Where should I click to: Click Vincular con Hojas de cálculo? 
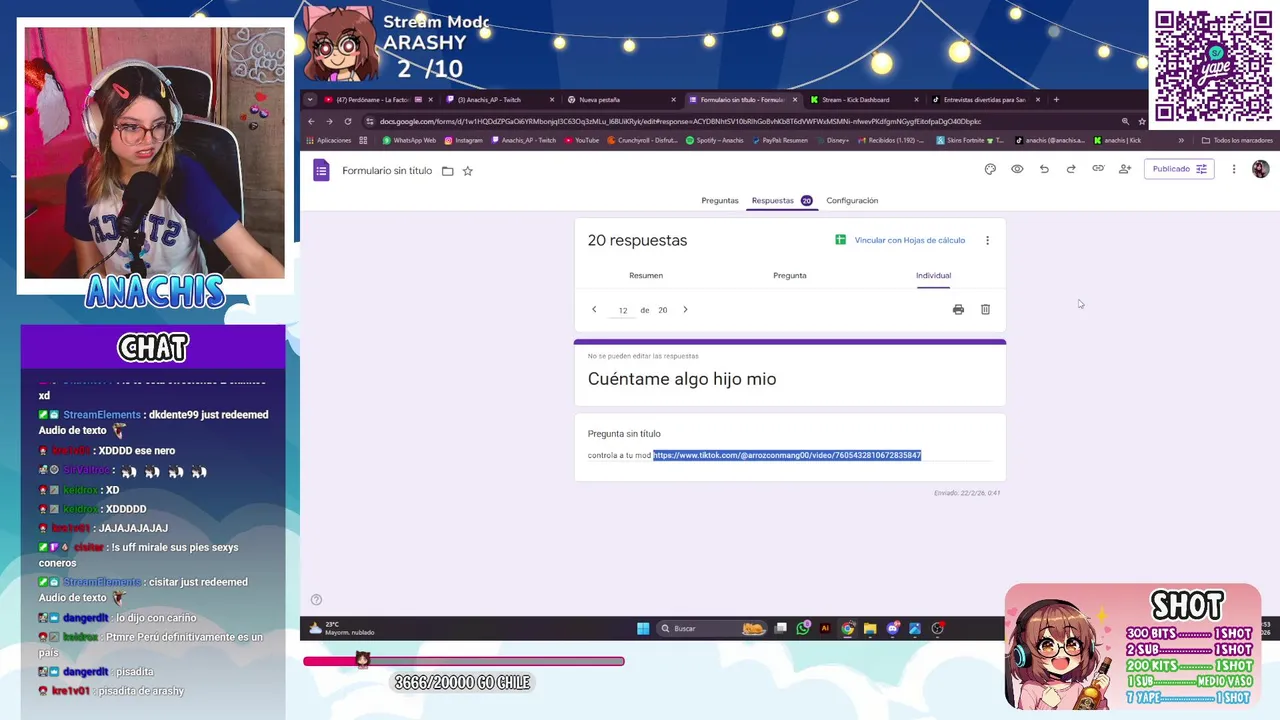pyautogui.click(x=900, y=240)
